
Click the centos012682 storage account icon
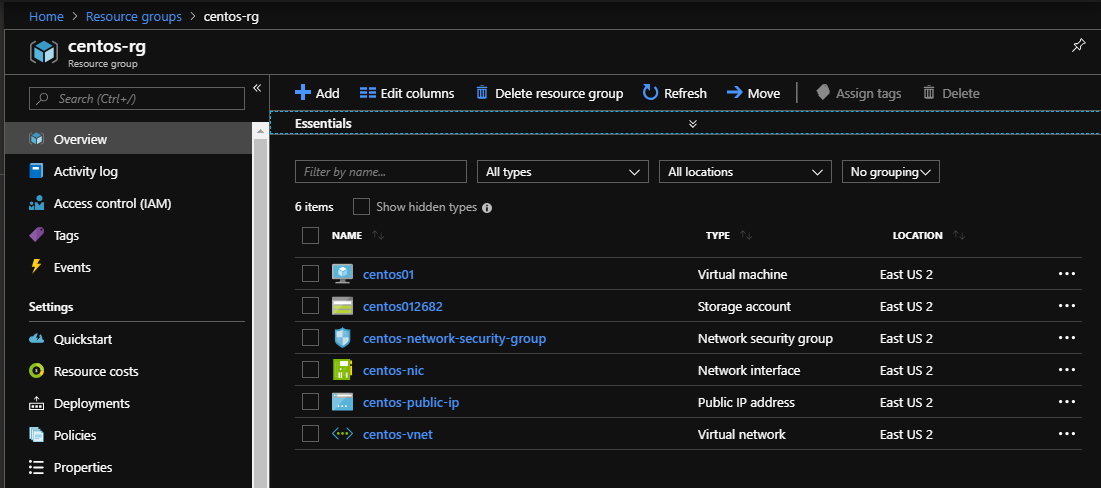pos(342,306)
